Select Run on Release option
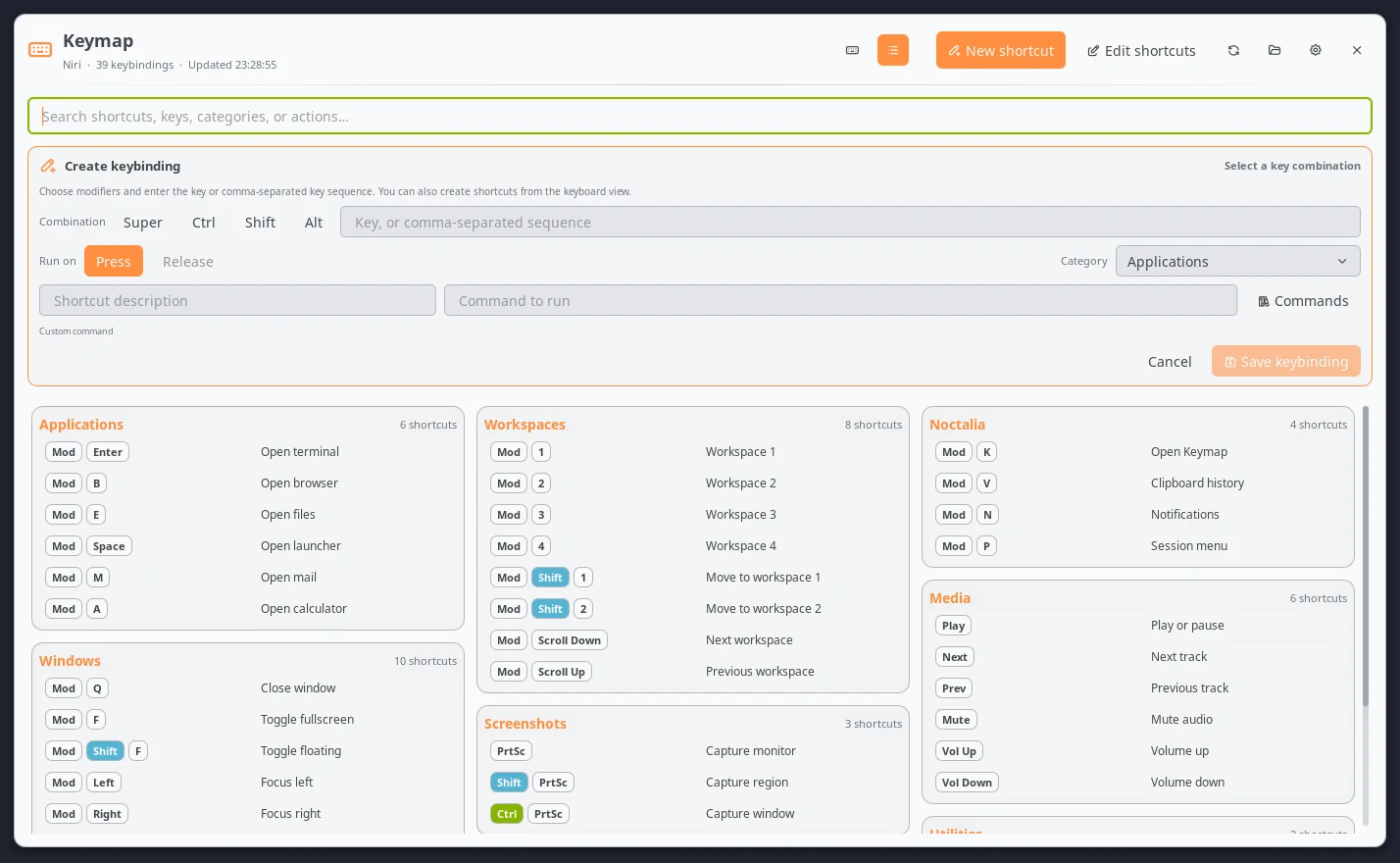The image size is (1400, 863). point(188,262)
